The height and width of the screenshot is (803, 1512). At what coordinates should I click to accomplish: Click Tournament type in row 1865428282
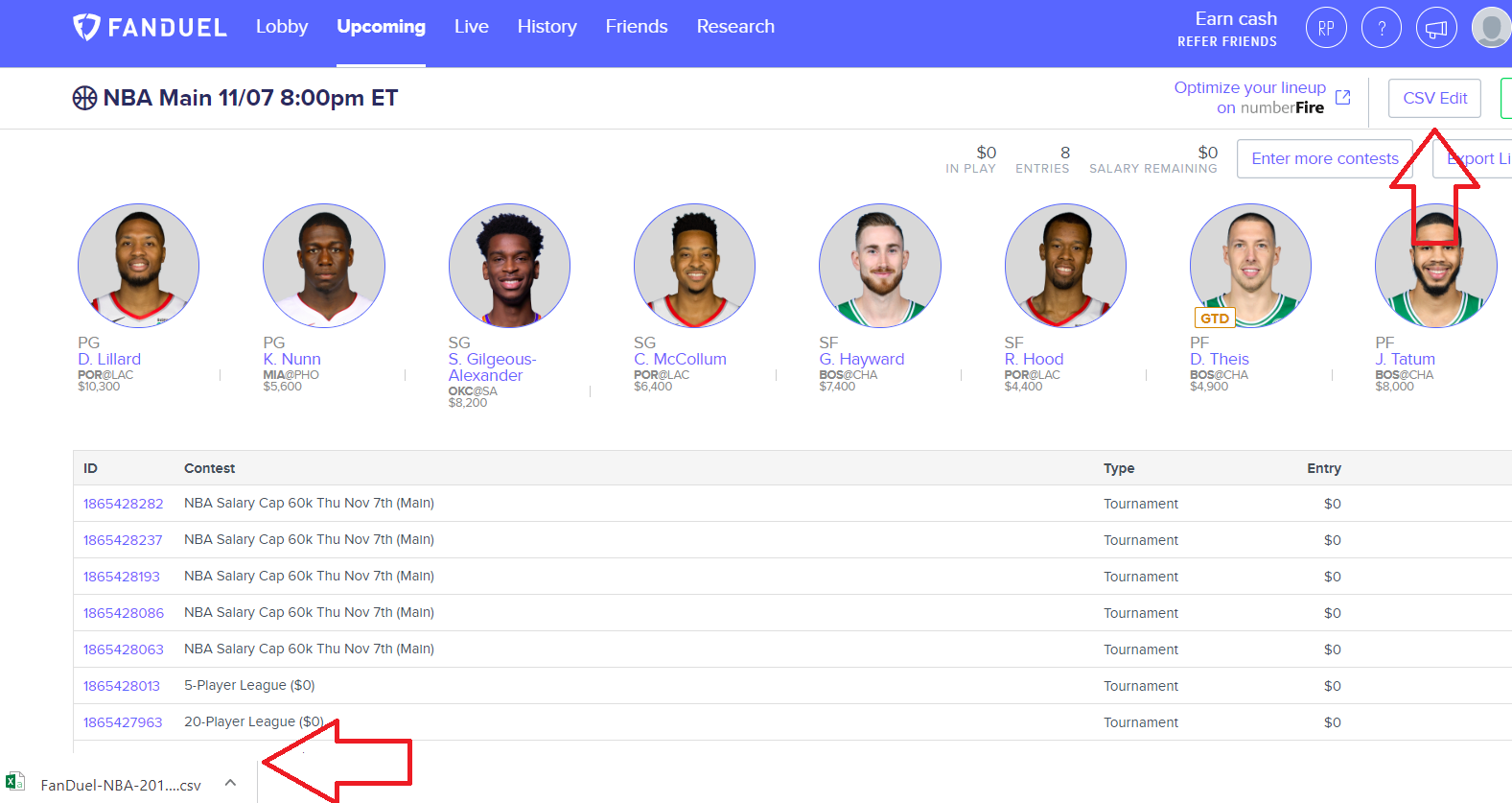1141,504
